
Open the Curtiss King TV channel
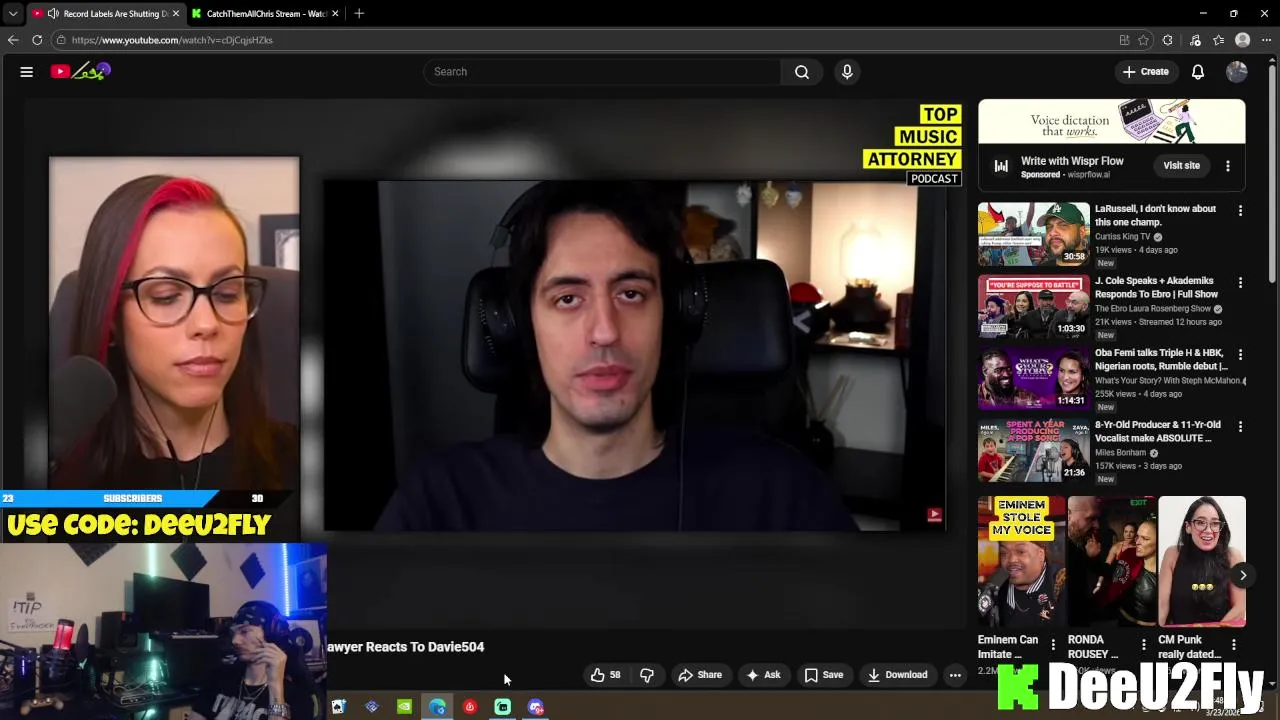(x=1122, y=237)
